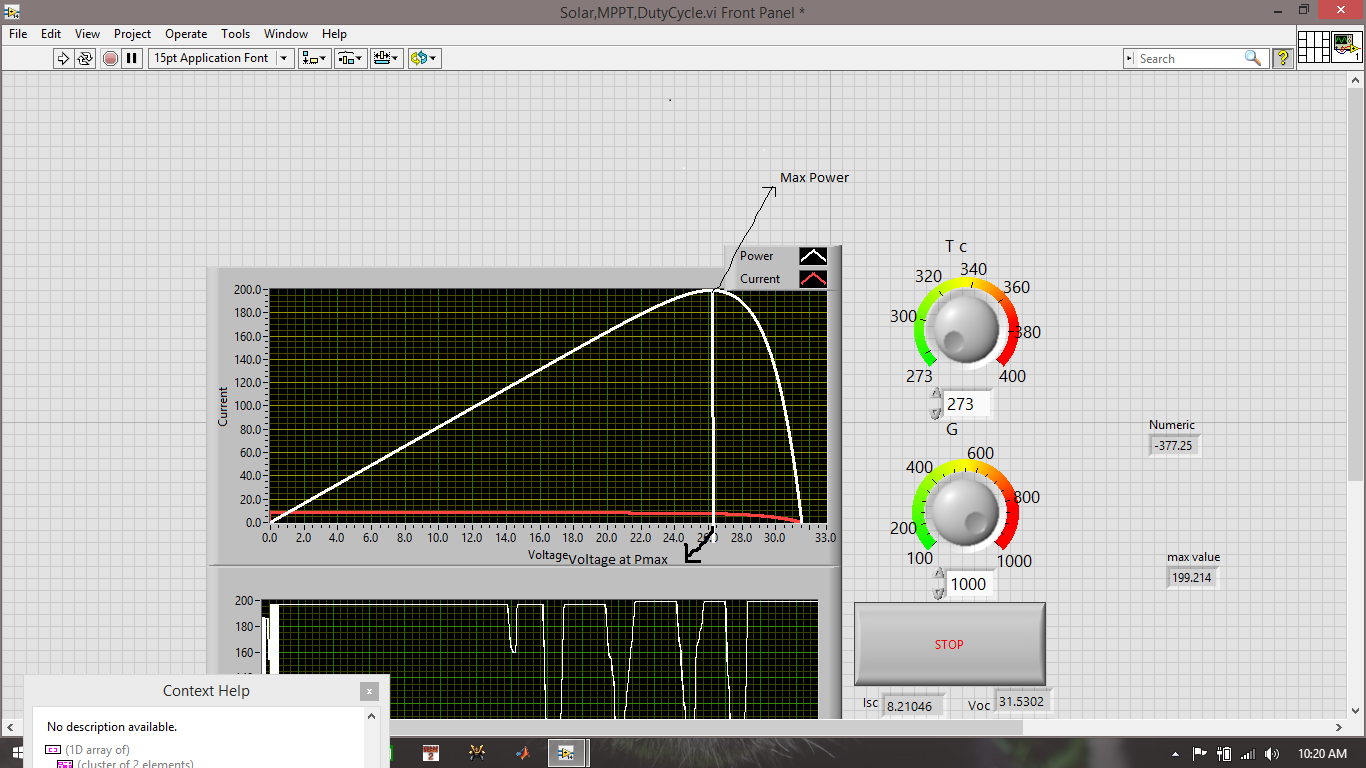Click the Power plot legend swatch
Image resolution: width=1366 pixels, height=768 pixels.
click(x=813, y=256)
